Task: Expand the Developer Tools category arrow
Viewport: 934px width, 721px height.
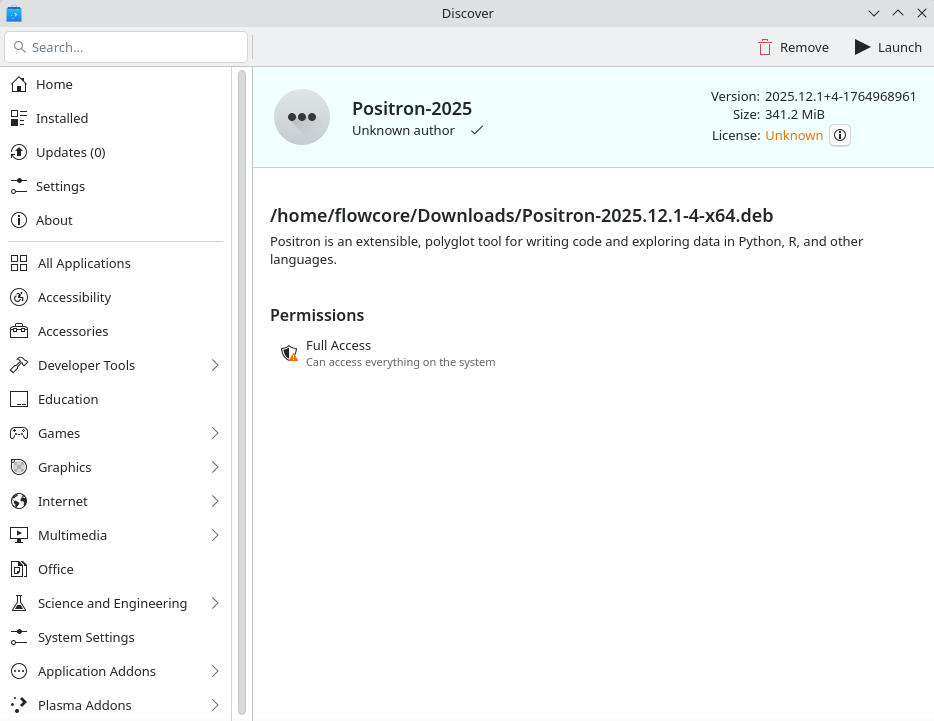Action: click(x=215, y=365)
